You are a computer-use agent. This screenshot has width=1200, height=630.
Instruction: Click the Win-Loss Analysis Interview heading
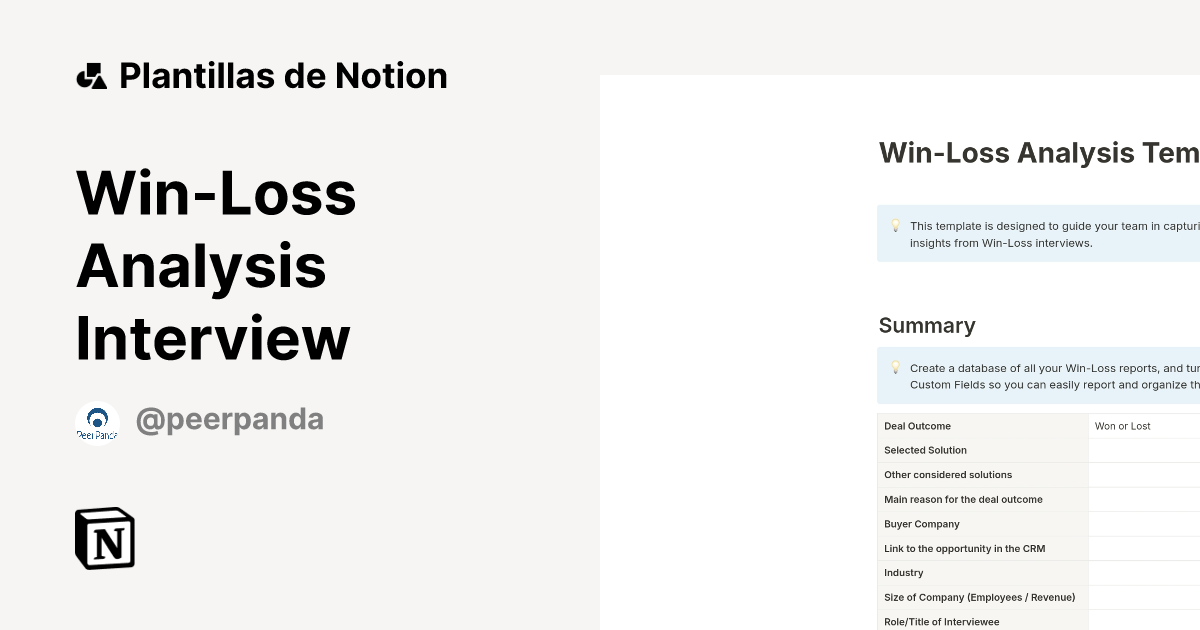(x=216, y=265)
